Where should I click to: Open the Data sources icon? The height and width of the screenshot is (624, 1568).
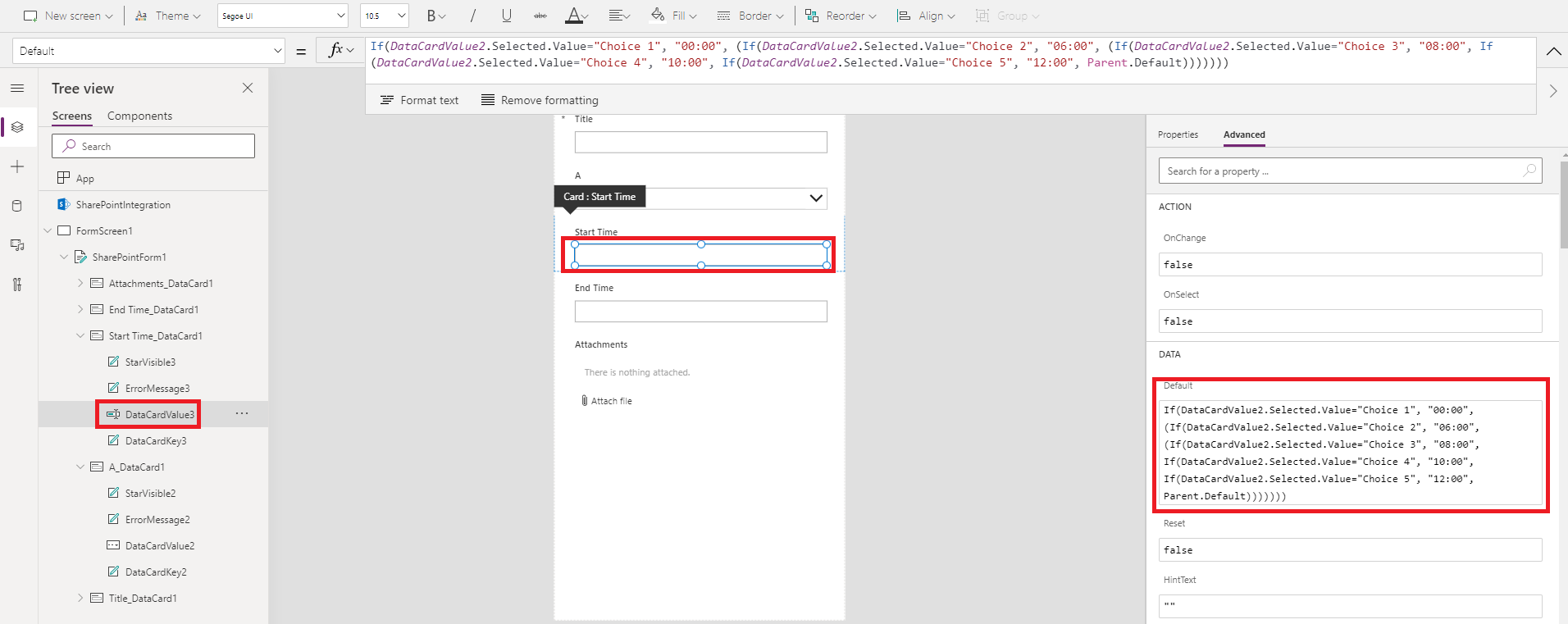click(17, 206)
